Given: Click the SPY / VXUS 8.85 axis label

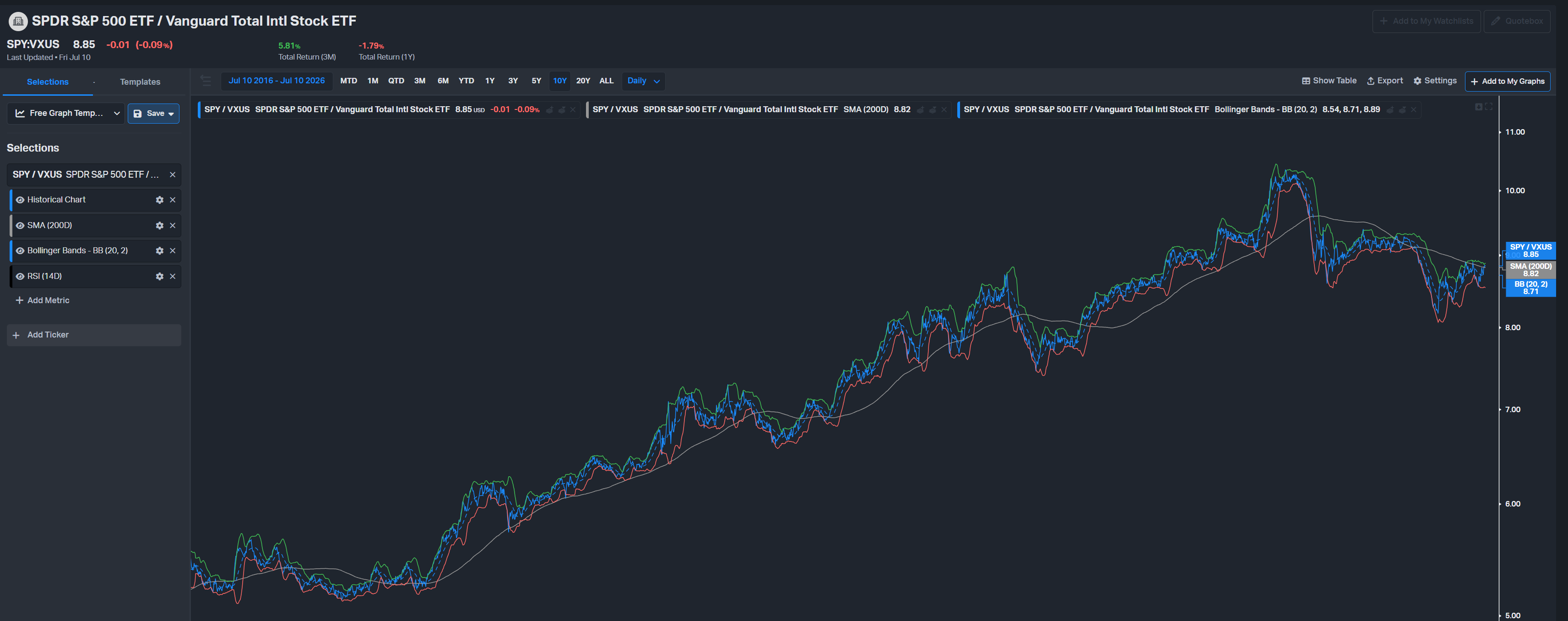Looking at the screenshot, I should 1530,251.
